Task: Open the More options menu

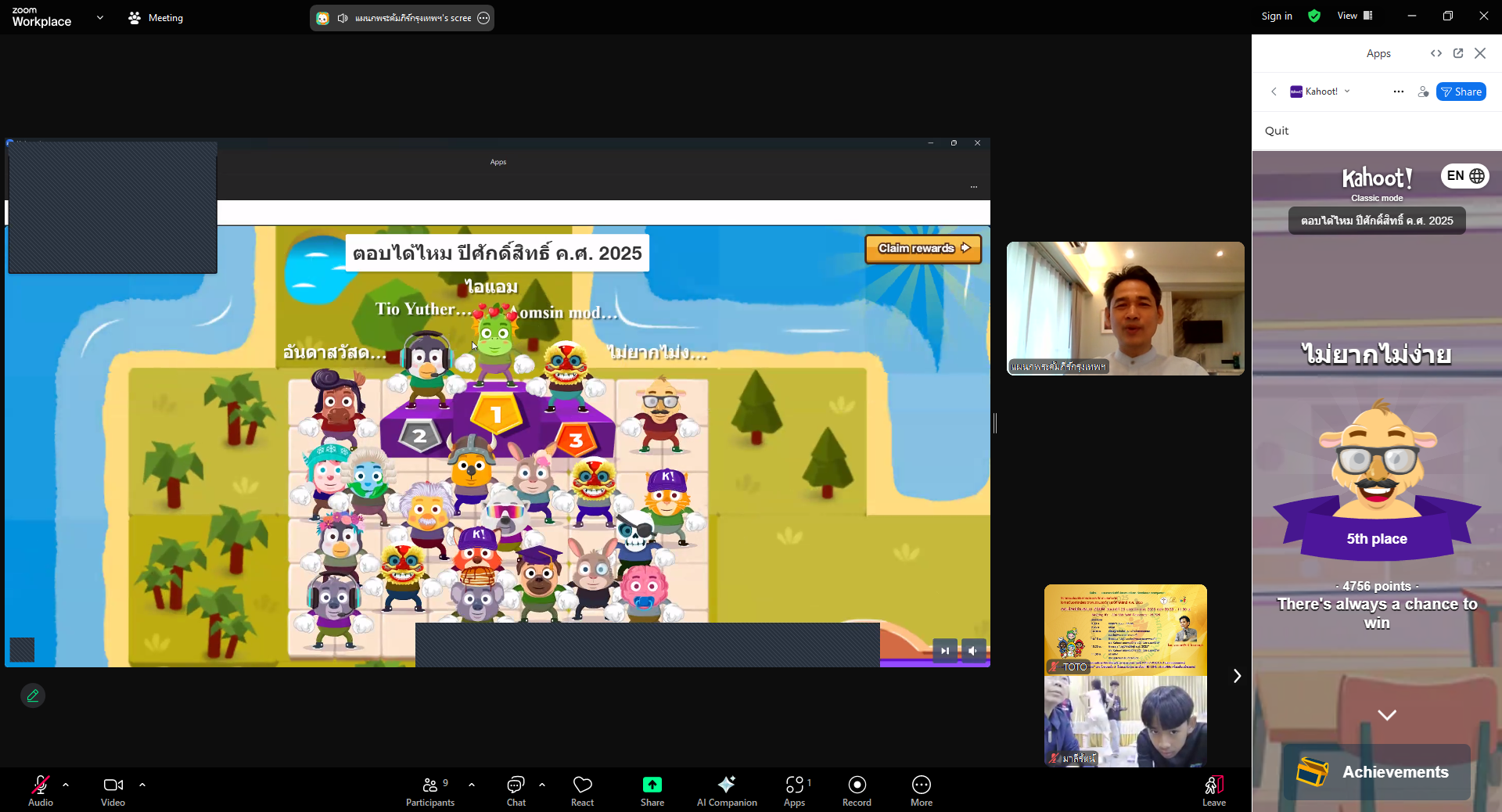Action: [922, 789]
